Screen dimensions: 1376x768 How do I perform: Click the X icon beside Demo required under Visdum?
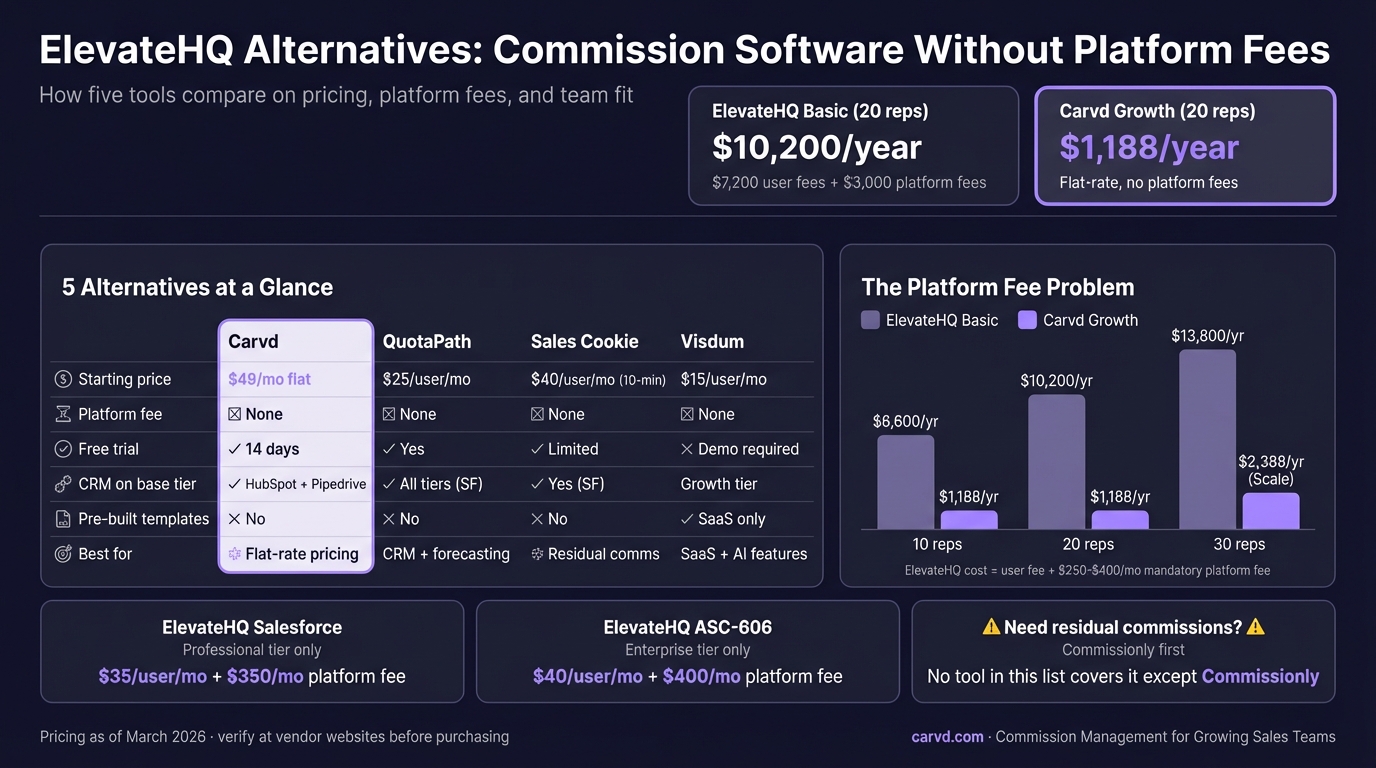coord(687,449)
